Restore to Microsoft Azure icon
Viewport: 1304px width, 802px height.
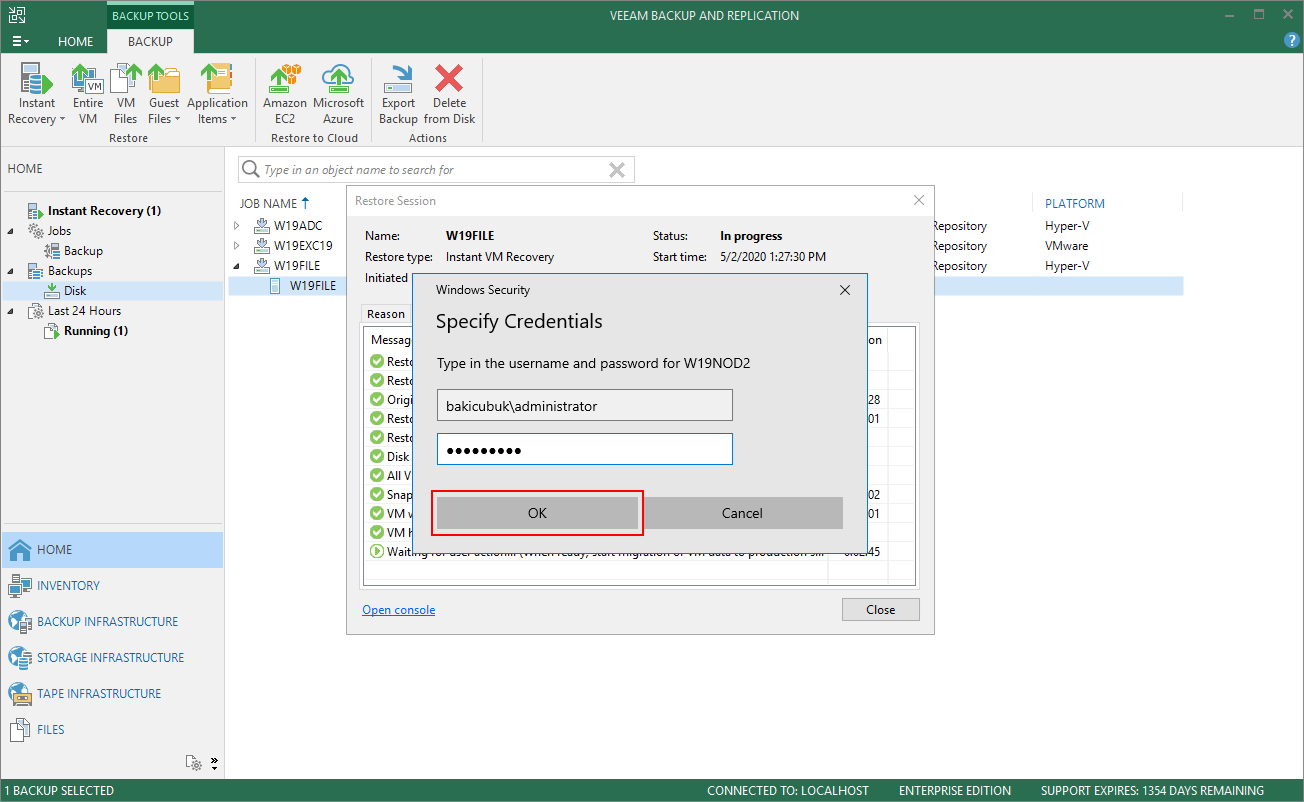pyautogui.click(x=338, y=94)
